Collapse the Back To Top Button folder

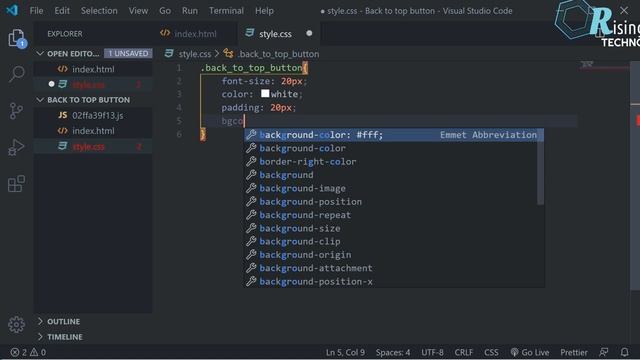[40, 100]
